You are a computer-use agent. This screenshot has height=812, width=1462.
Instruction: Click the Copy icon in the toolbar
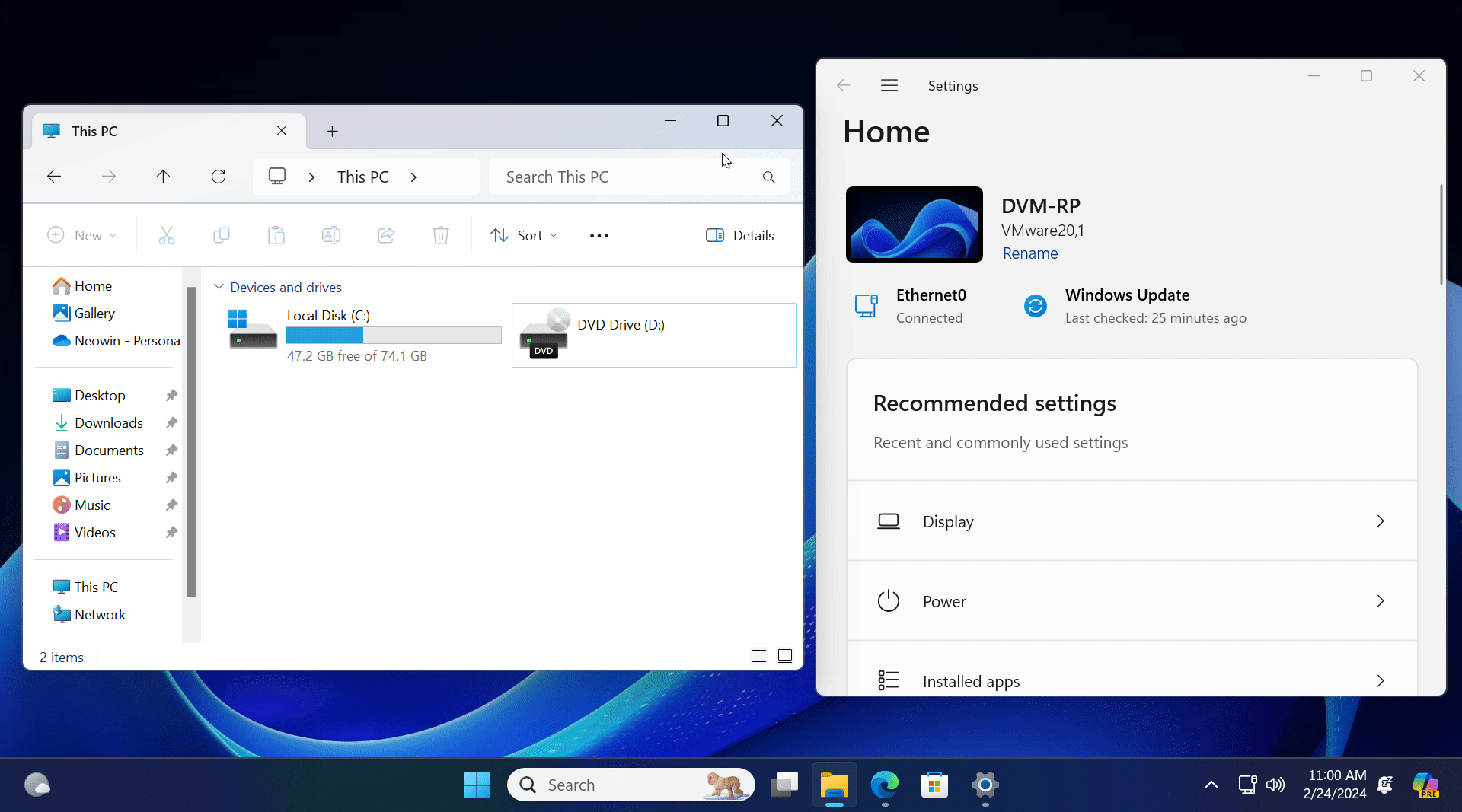click(x=222, y=235)
